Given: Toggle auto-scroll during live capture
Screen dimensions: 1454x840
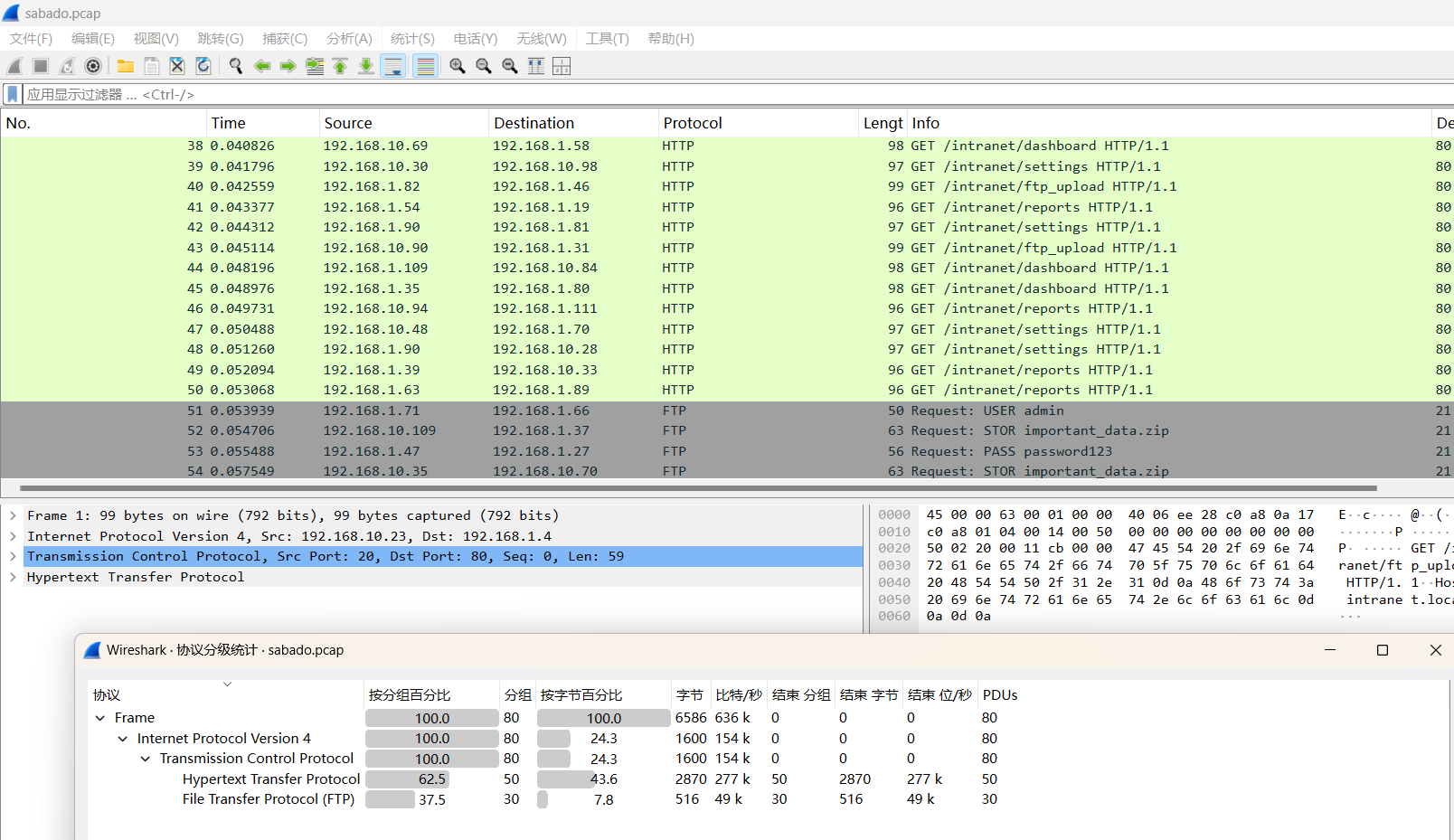Looking at the screenshot, I should (393, 66).
